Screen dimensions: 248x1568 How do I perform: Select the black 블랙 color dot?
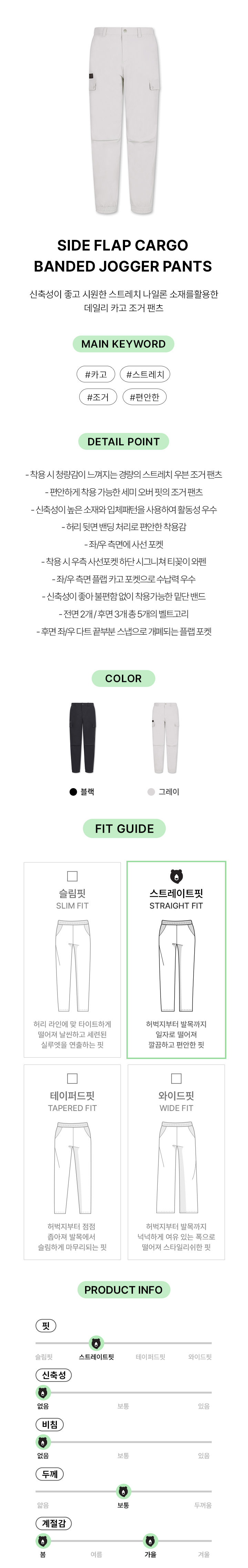coord(73,791)
